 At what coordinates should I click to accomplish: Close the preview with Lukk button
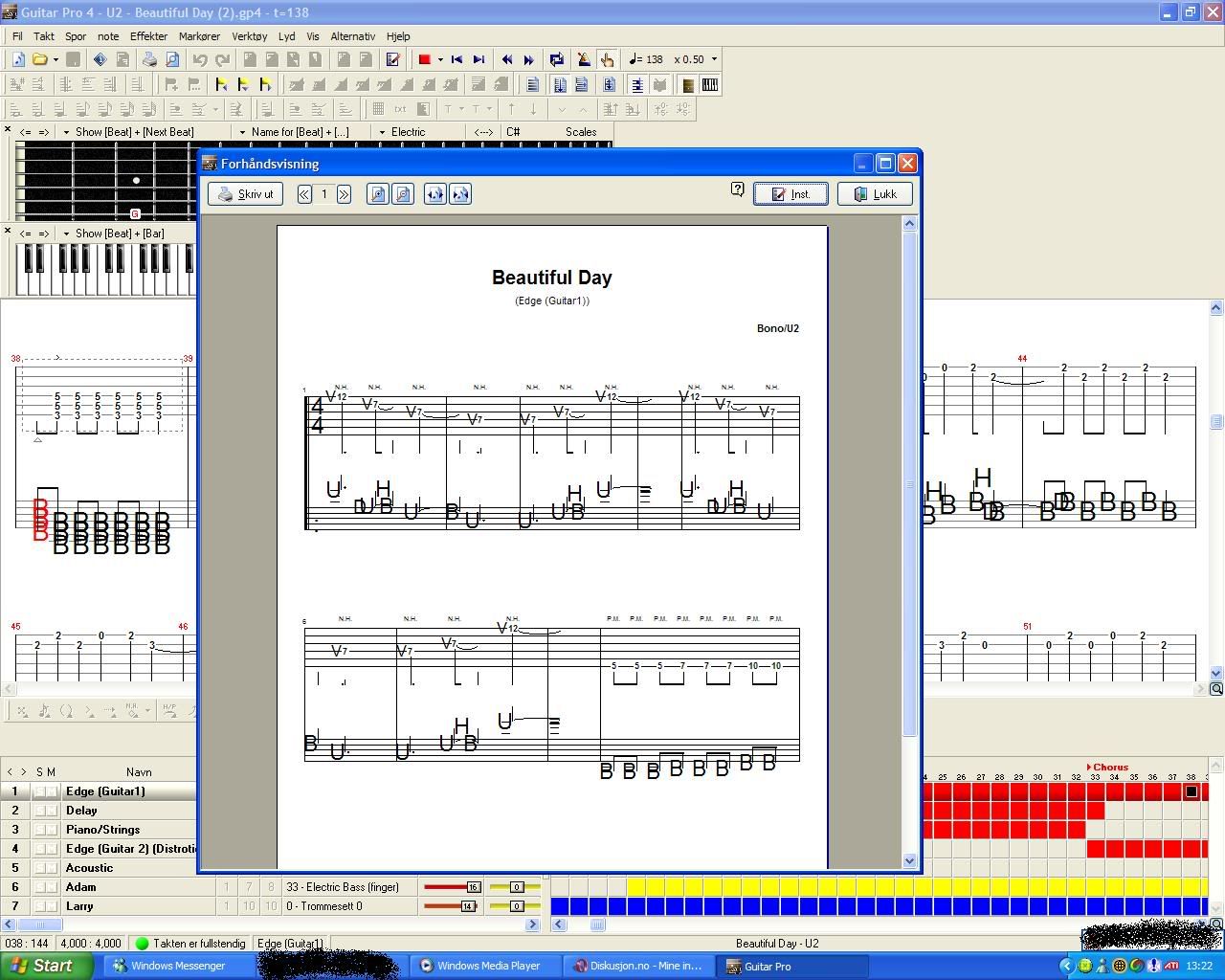[875, 194]
